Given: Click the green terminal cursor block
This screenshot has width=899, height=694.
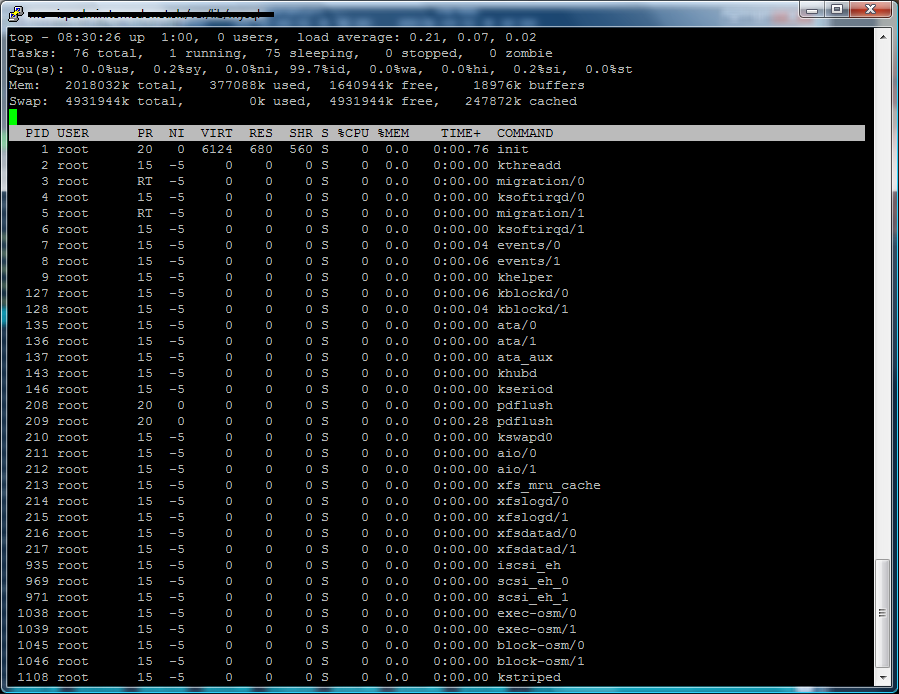Looking at the screenshot, I should click(x=13, y=117).
